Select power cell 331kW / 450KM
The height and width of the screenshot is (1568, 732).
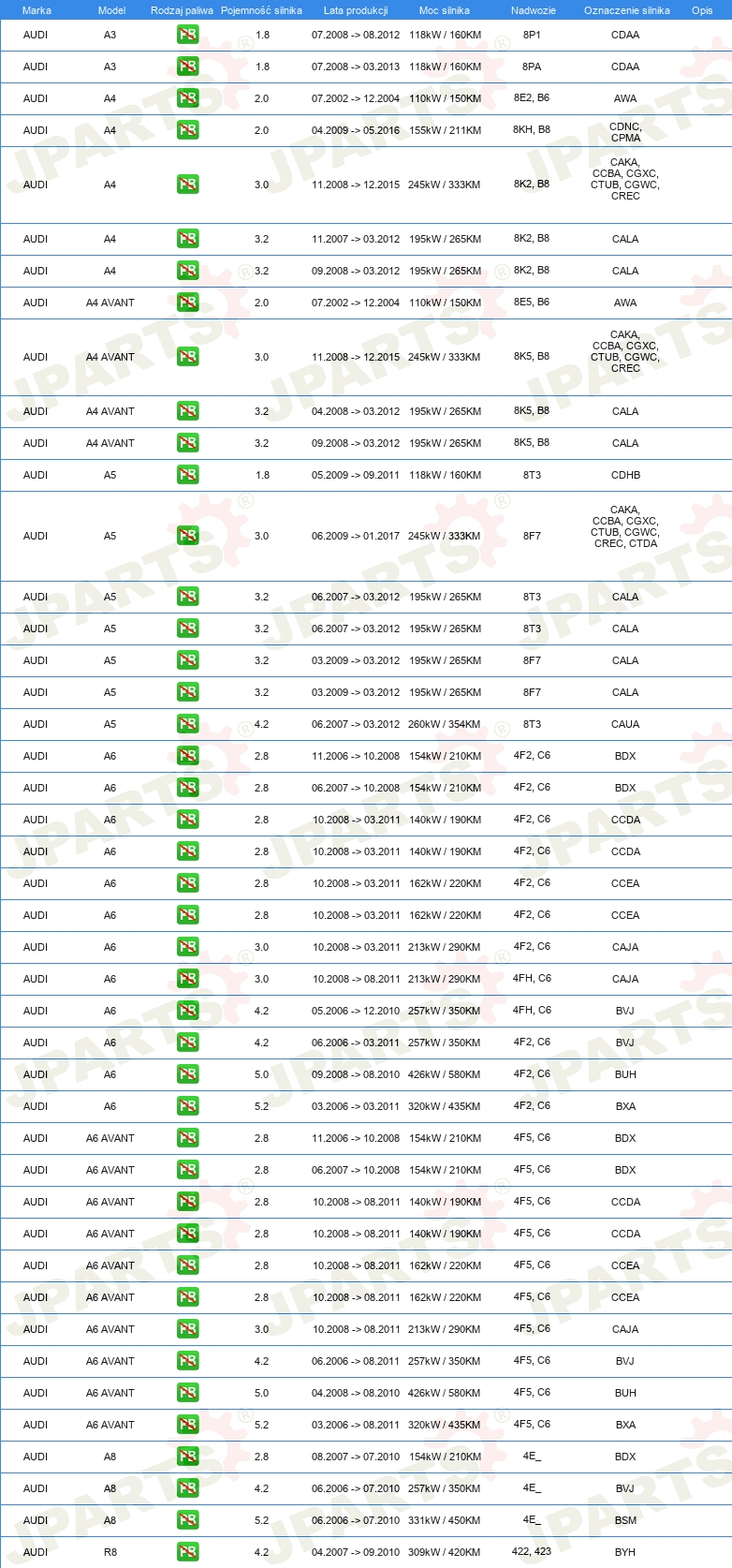pyautogui.click(x=445, y=1520)
